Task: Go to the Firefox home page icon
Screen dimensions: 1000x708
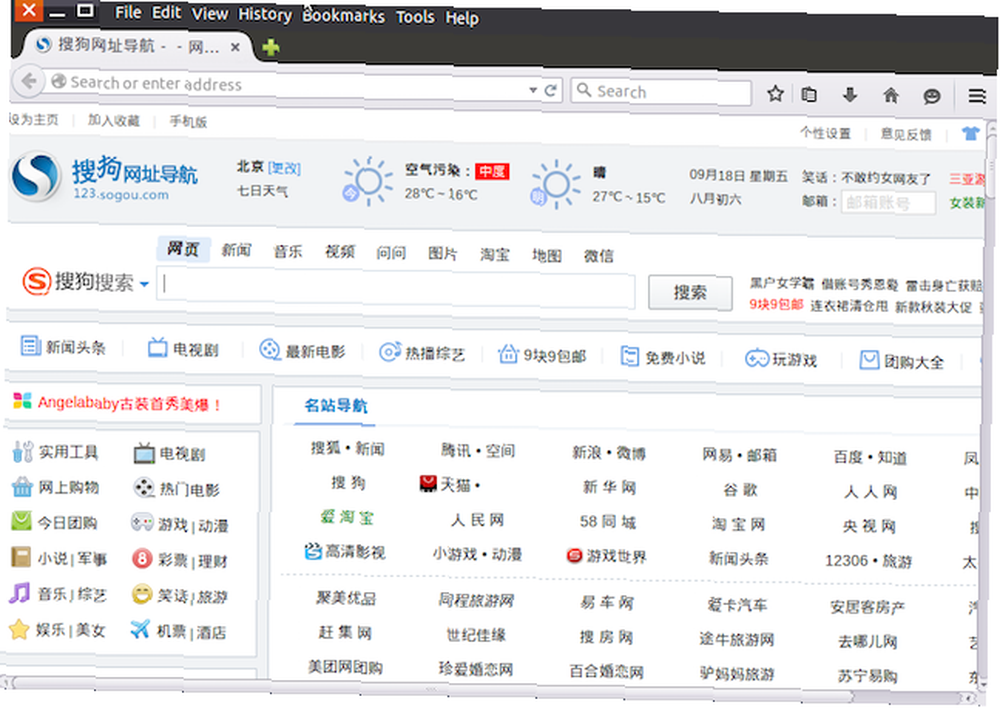Action: tap(890, 96)
